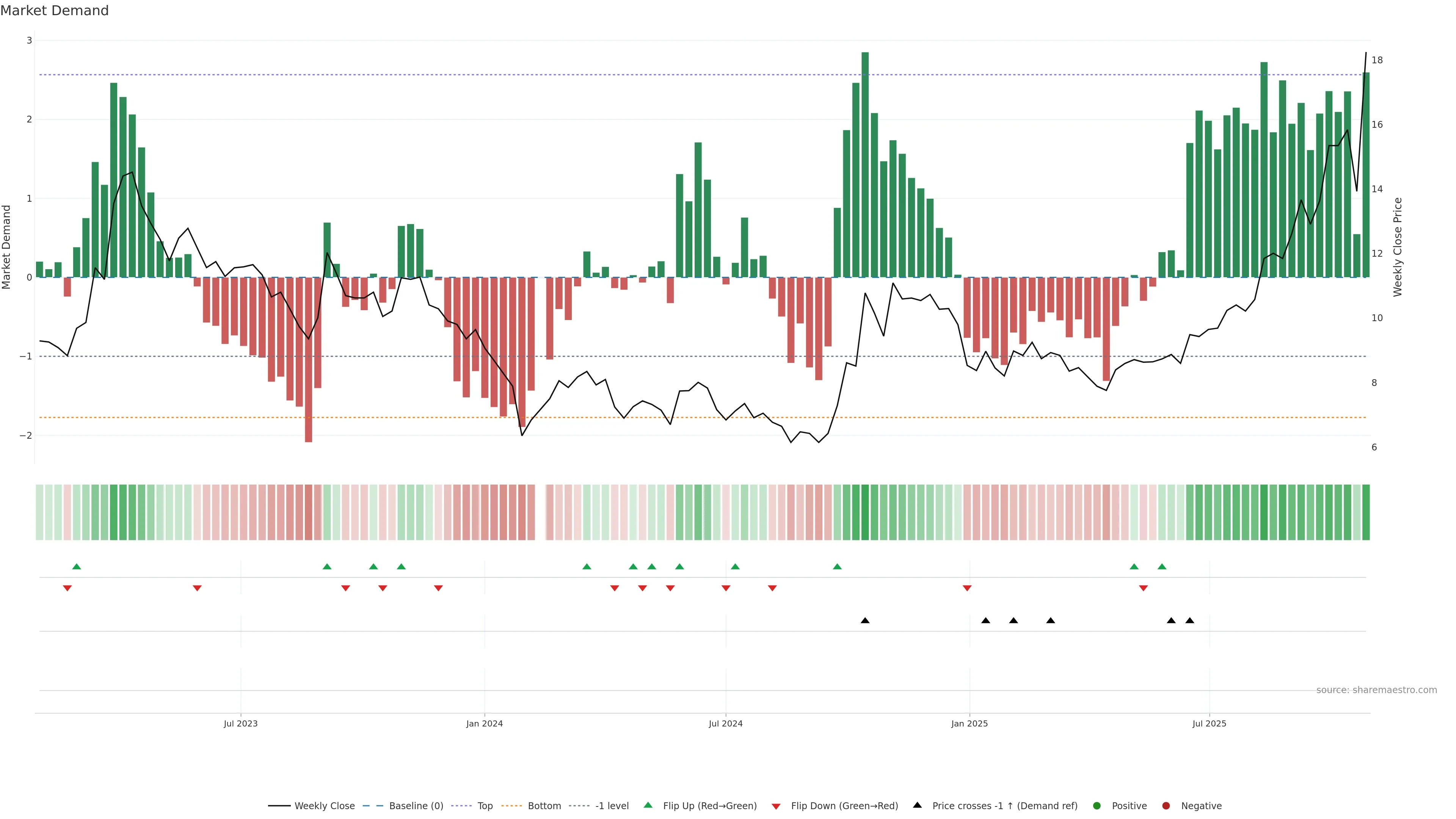This screenshot has height=819, width=1456.
Task: Hide the Top dotted line via legend
Action: coord(485,805)
